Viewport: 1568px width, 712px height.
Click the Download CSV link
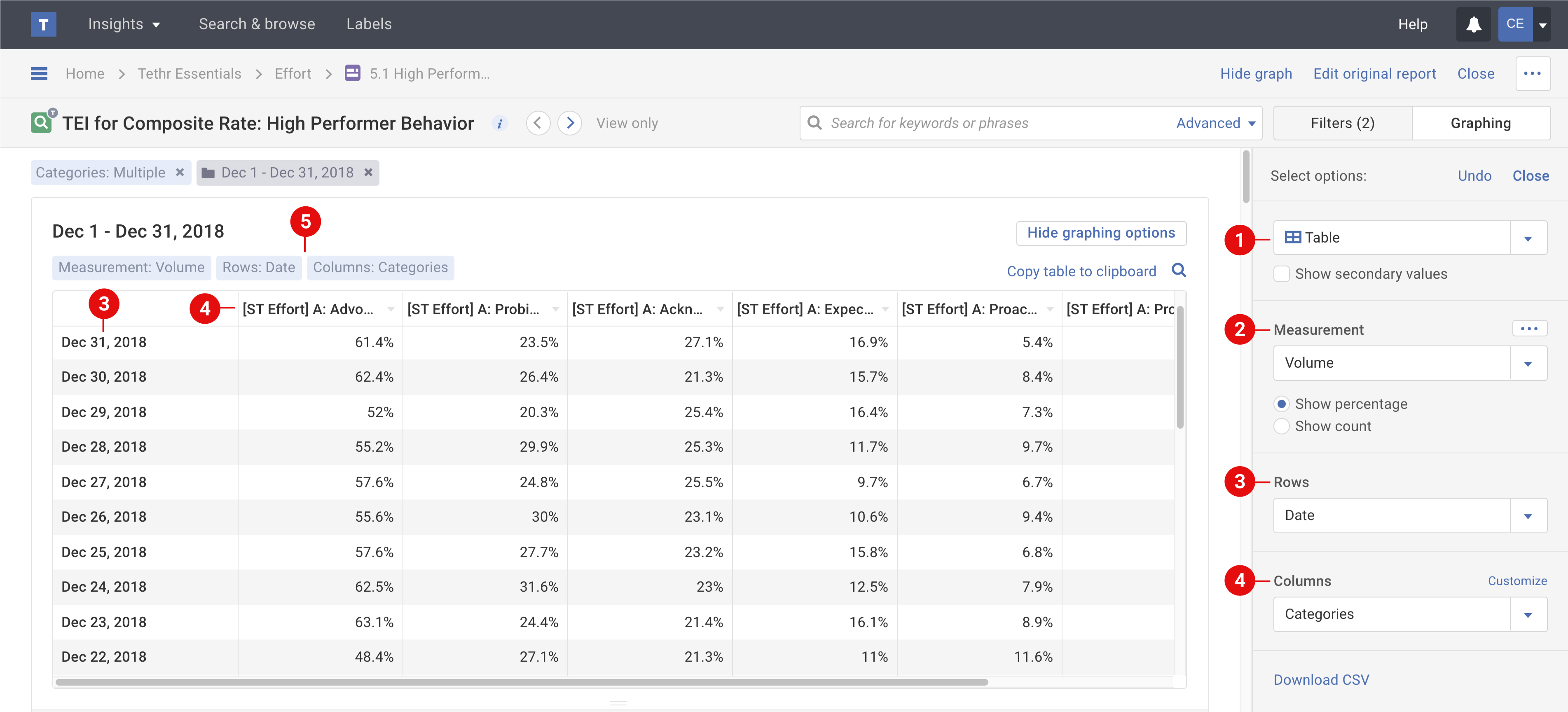1321,680
